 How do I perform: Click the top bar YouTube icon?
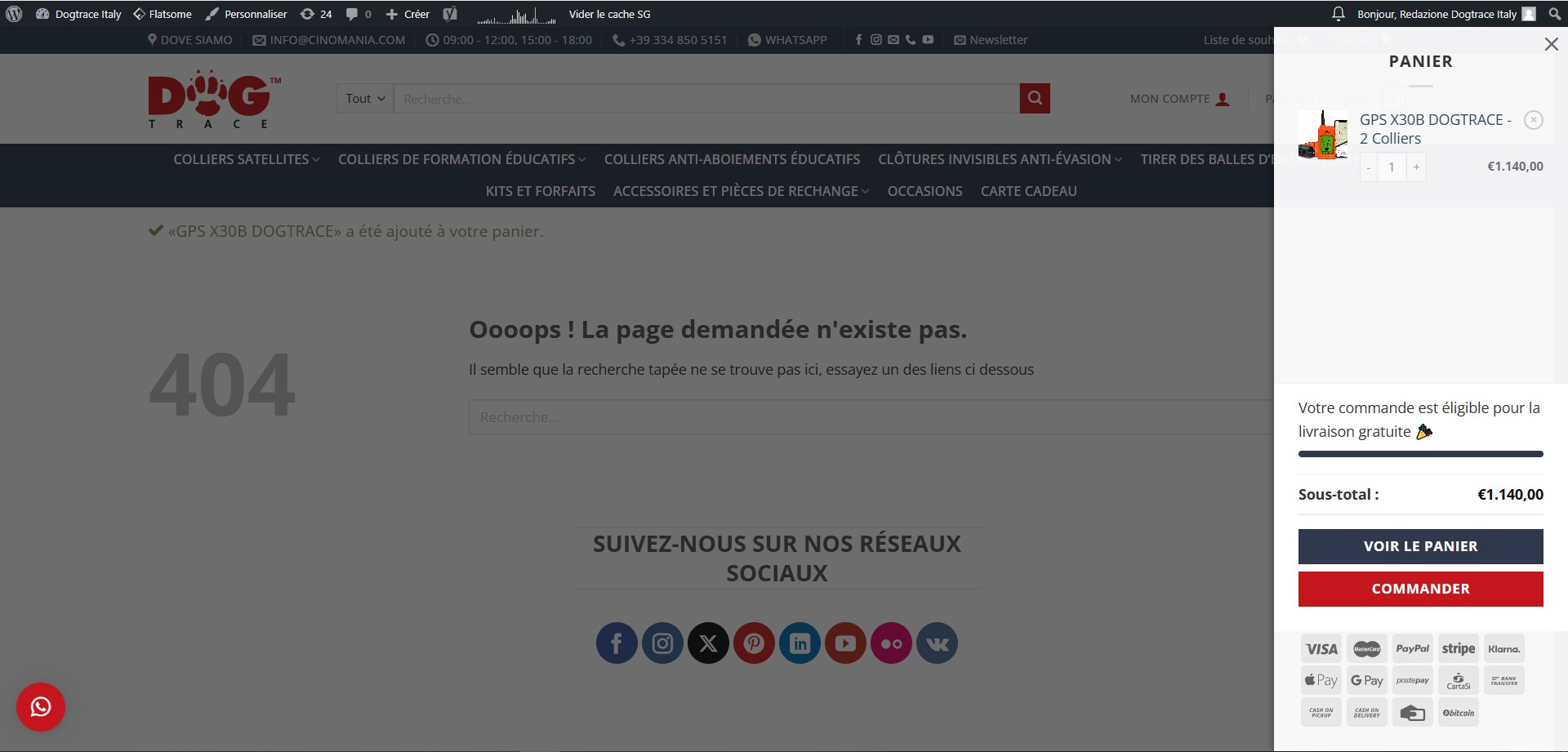[928, 39]
